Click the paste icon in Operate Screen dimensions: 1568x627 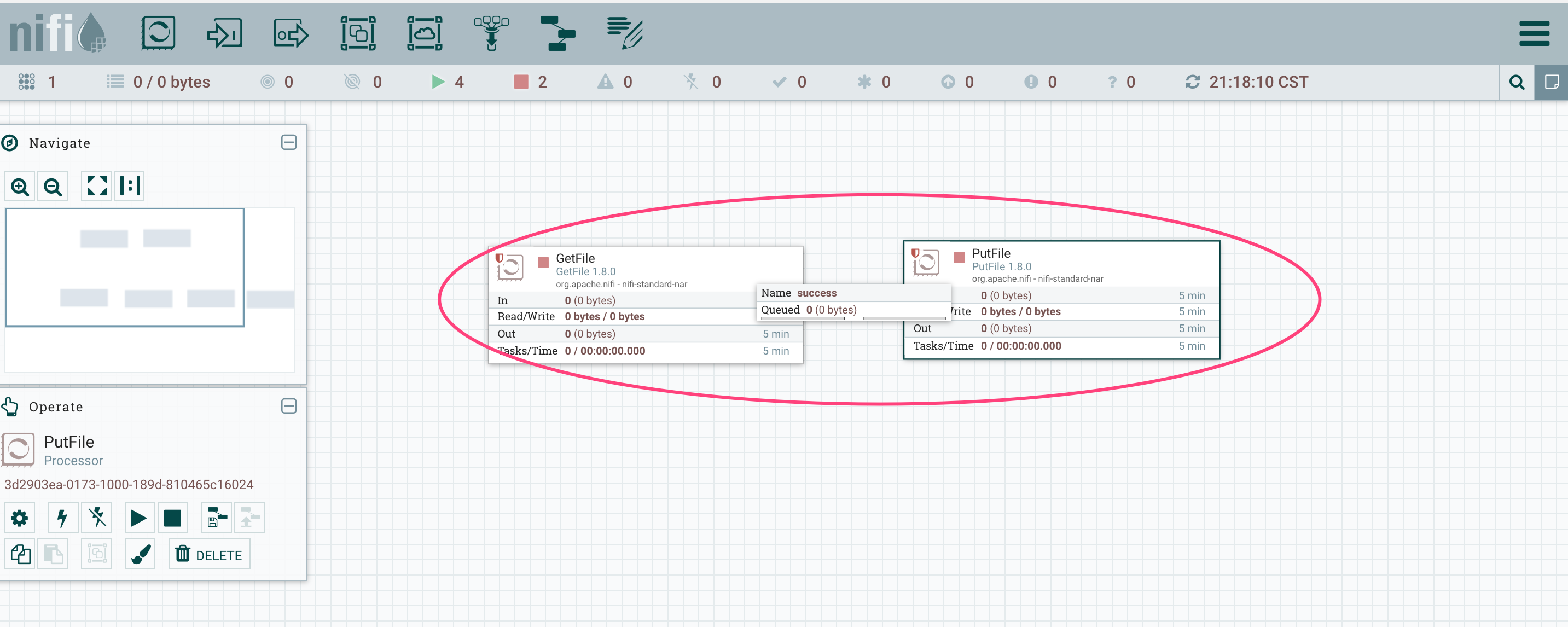pos(53,554)
